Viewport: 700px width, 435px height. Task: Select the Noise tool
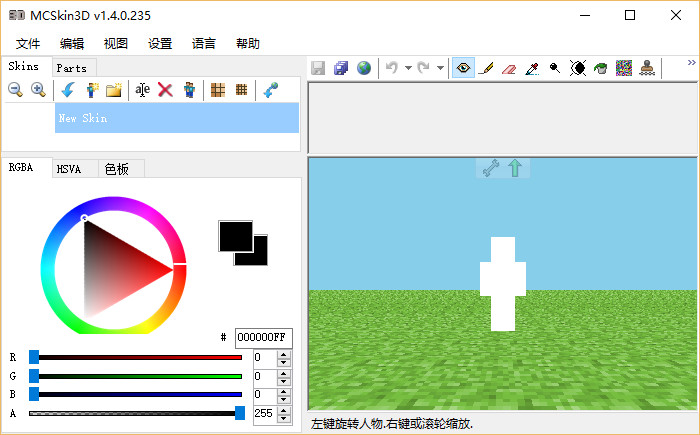[624, 68]
